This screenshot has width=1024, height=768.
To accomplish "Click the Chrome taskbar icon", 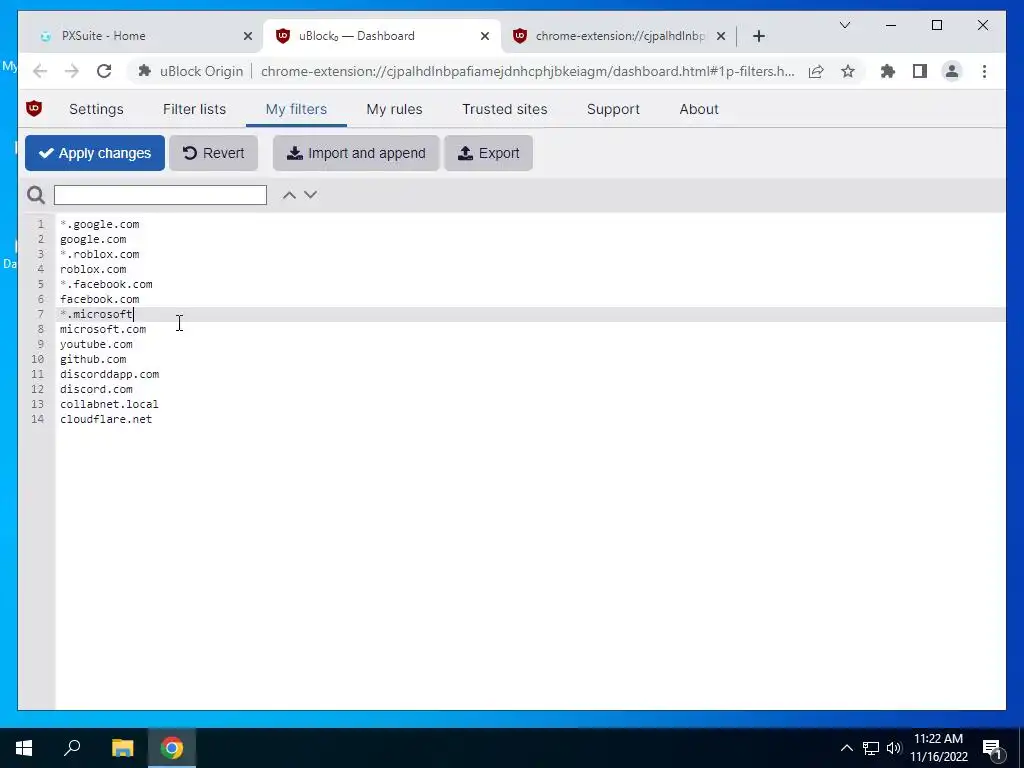I will coord(172,748).
